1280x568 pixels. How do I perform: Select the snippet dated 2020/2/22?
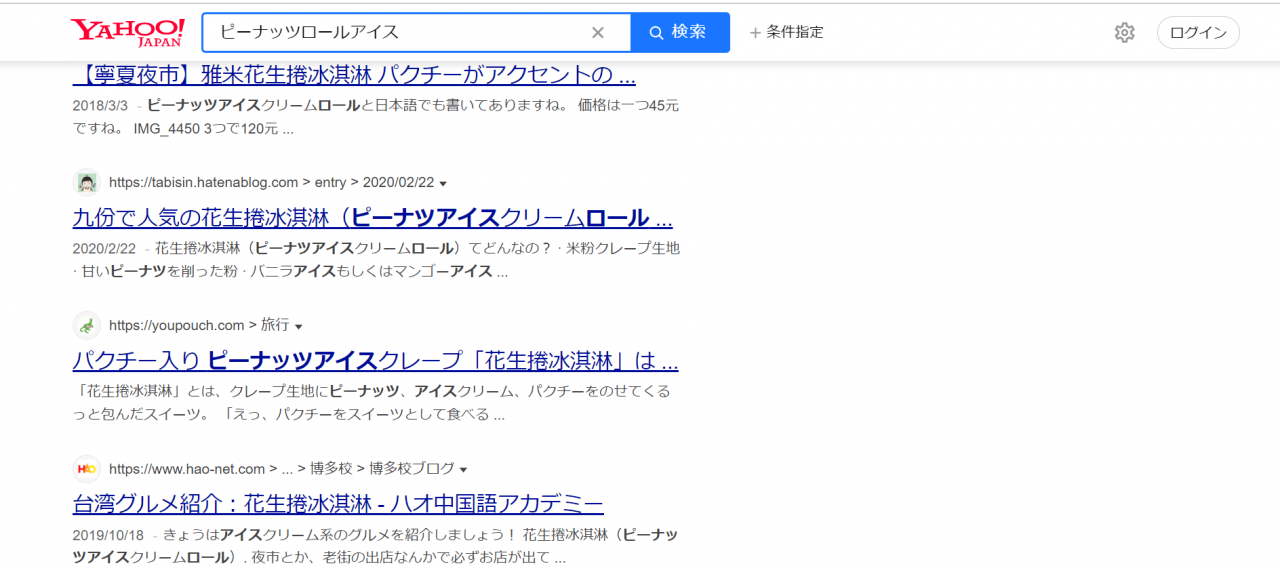pyautogui.click(x=376, y=259)
